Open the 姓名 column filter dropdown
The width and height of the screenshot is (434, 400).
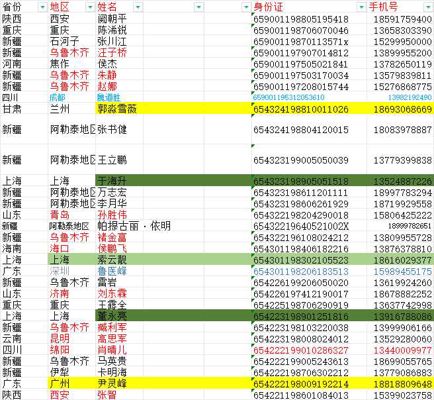(x=138, y=7)
